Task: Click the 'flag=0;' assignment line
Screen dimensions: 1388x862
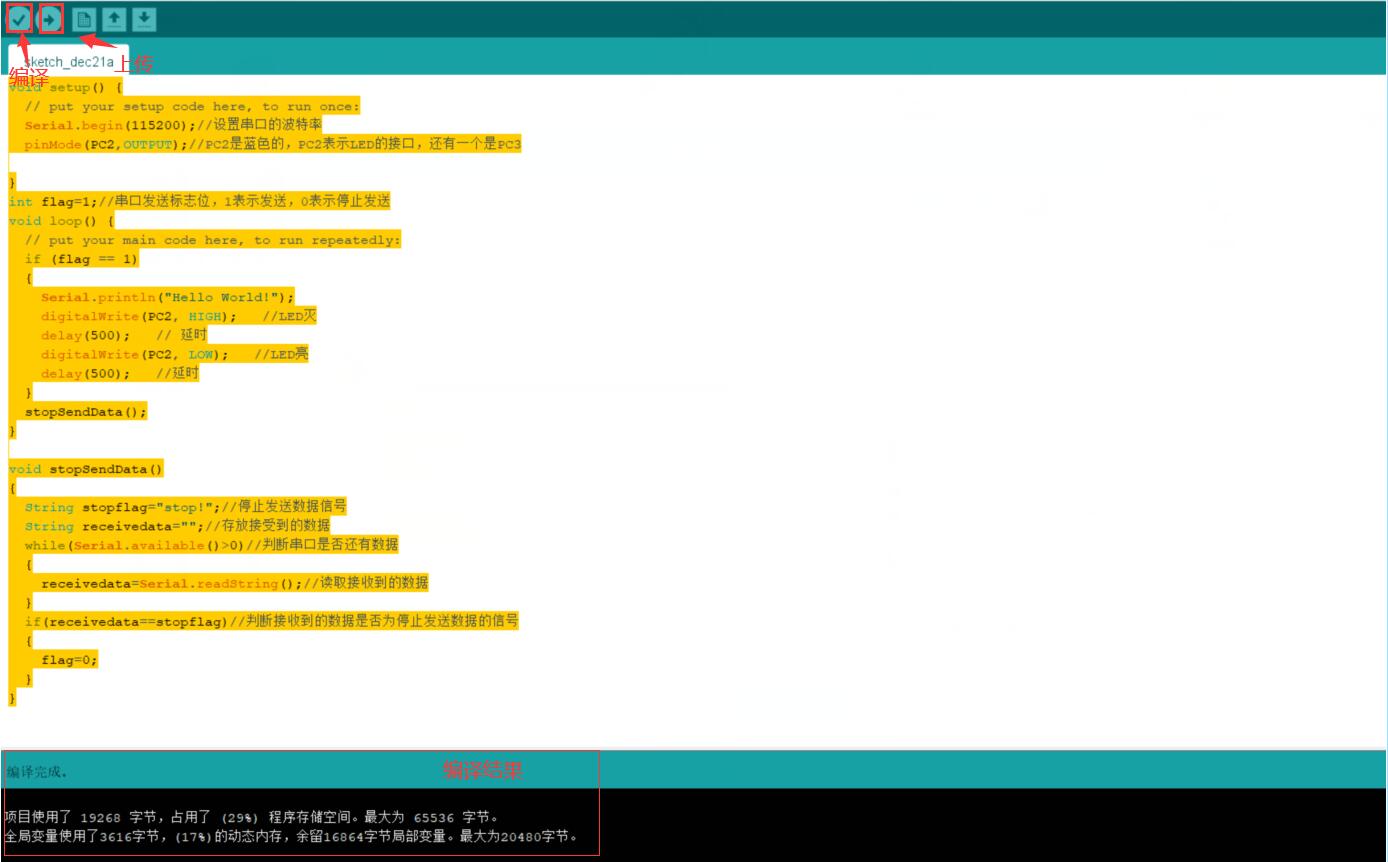Action: point(70,659)
